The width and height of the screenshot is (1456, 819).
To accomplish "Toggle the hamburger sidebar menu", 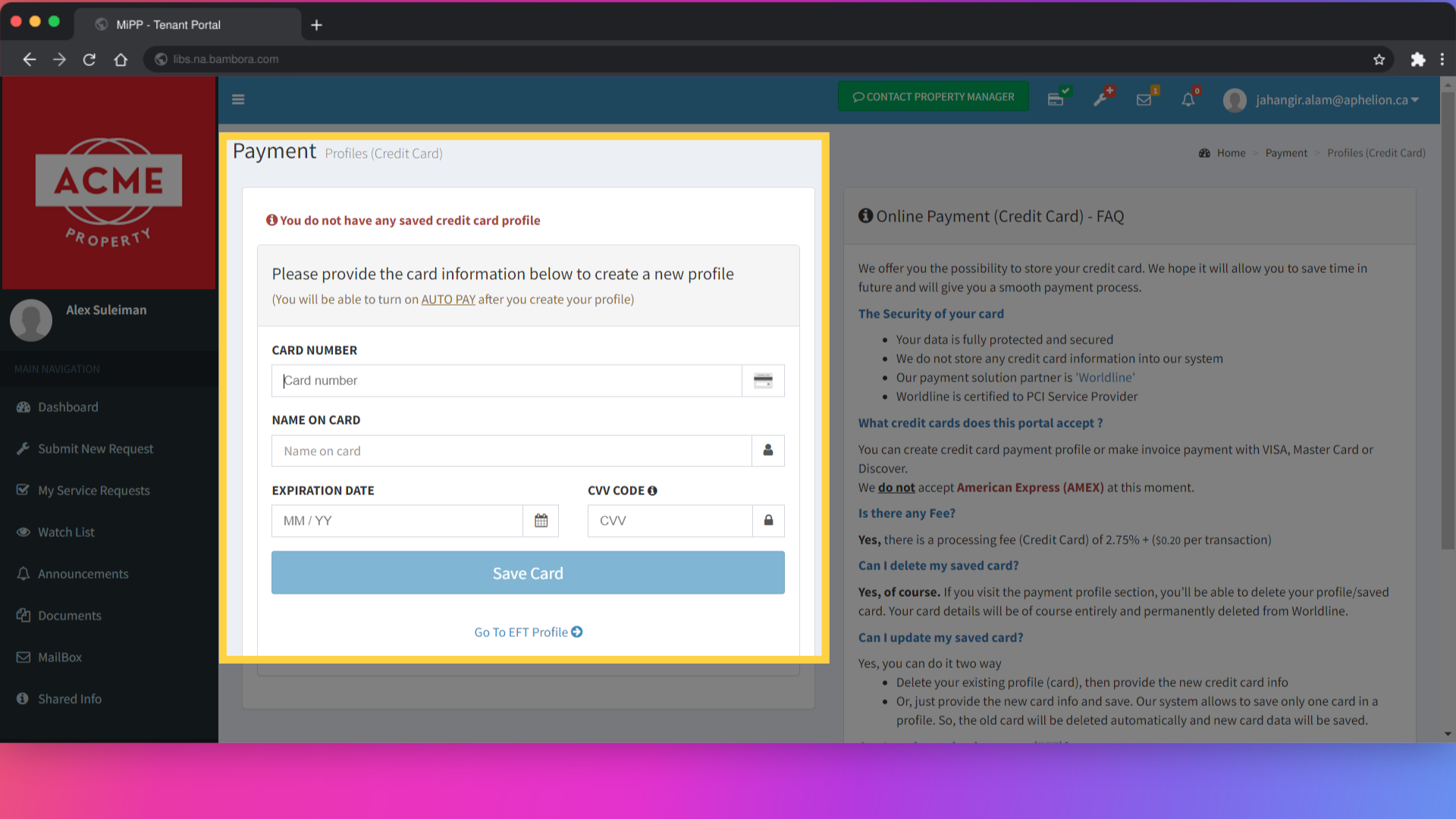I will pos(238,99).
